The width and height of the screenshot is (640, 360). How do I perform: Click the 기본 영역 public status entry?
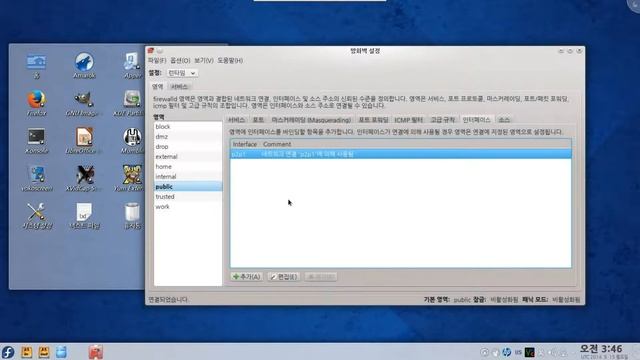pos(447,300)
